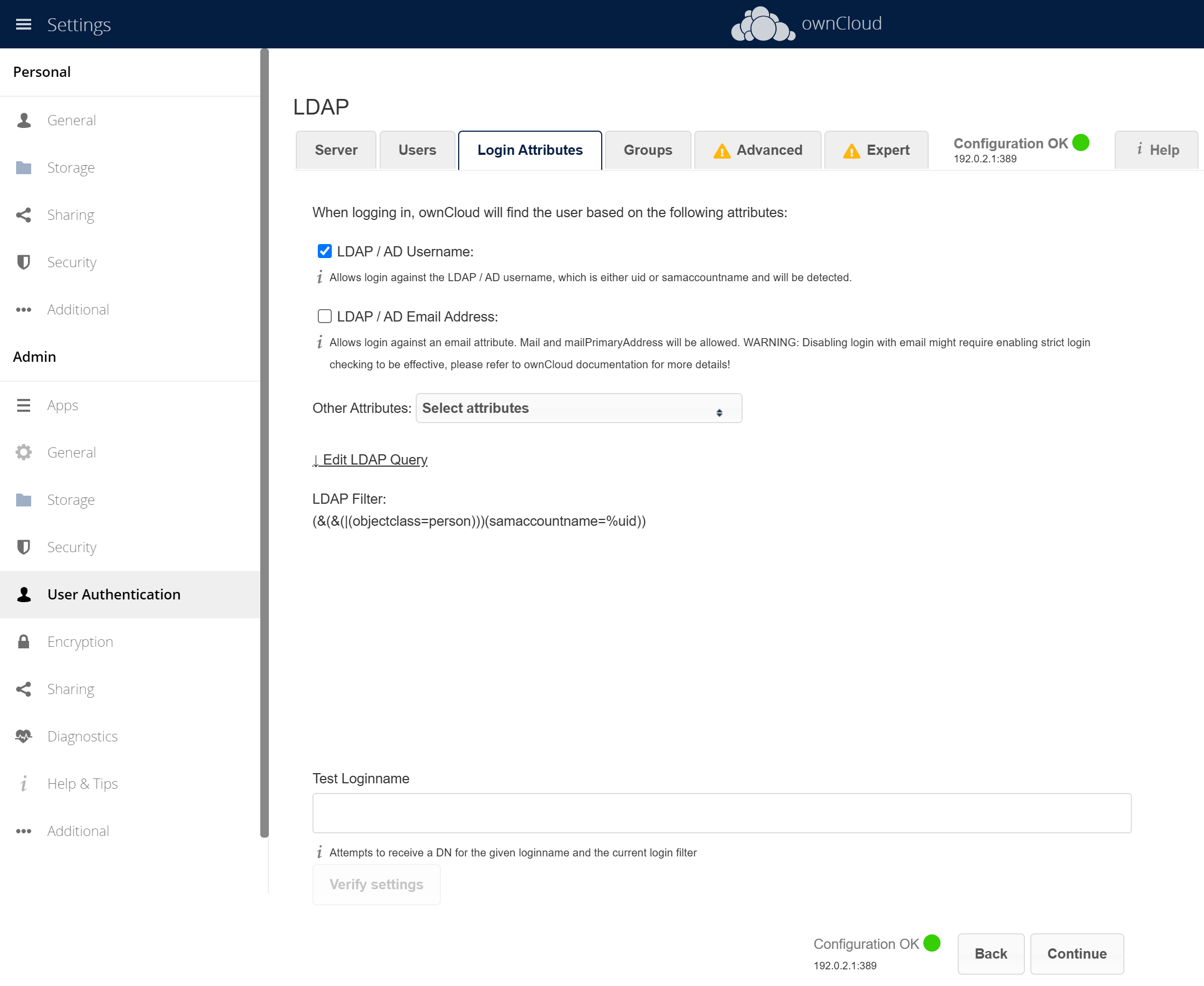1204x986 pixels.
Task: Click the Help & Tips info icon
Action: coord(23,784)
